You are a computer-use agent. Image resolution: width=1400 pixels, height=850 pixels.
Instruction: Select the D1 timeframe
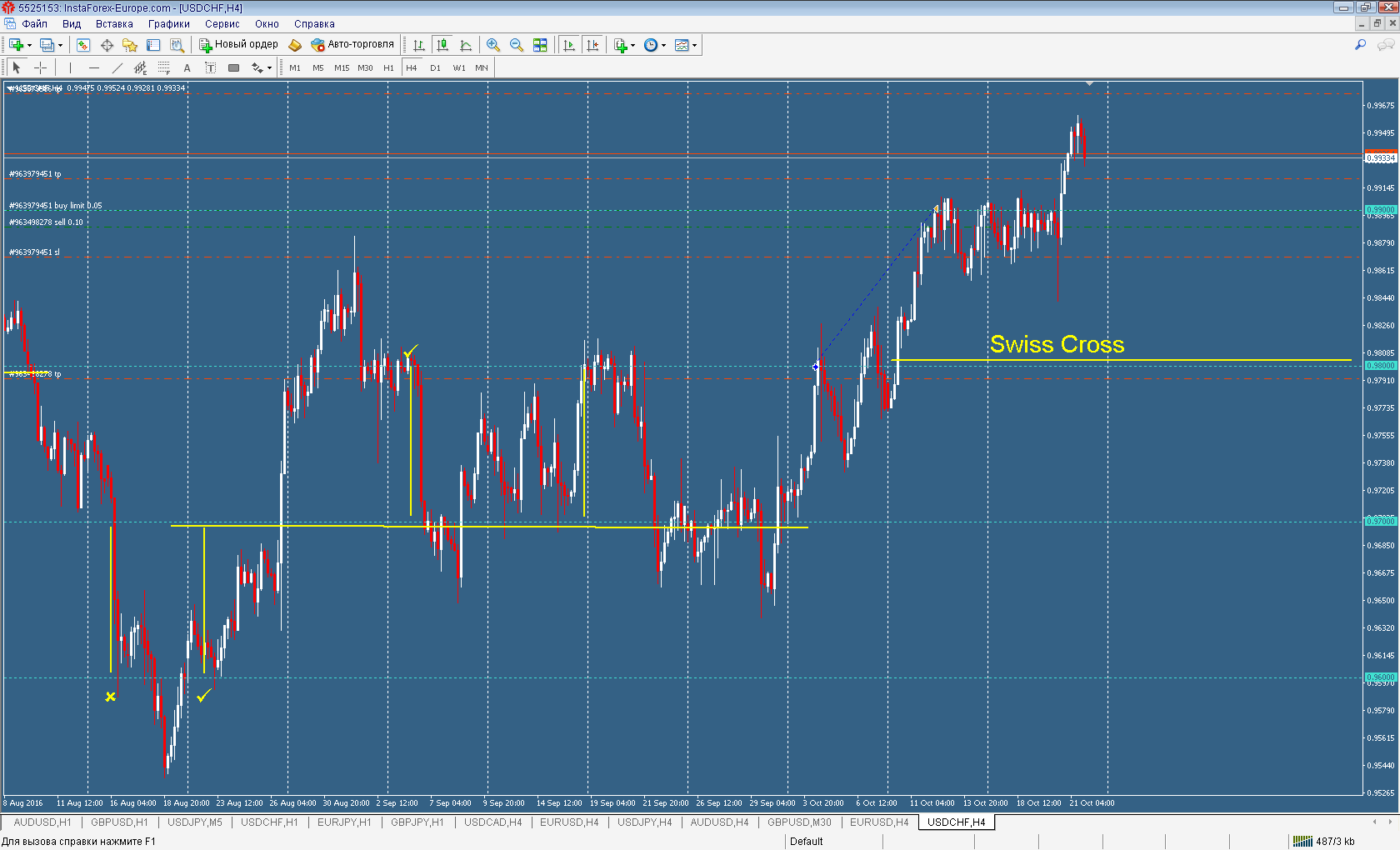pyautogui.click(x=435, y=67)
